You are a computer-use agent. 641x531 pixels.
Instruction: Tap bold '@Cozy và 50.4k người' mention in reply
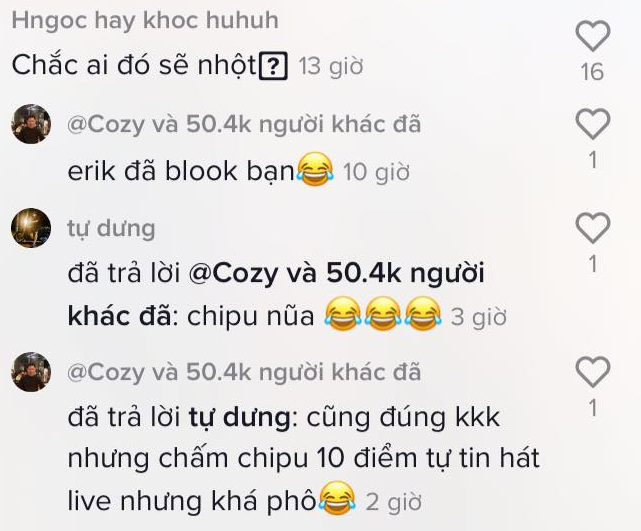(x=336, y=273)
